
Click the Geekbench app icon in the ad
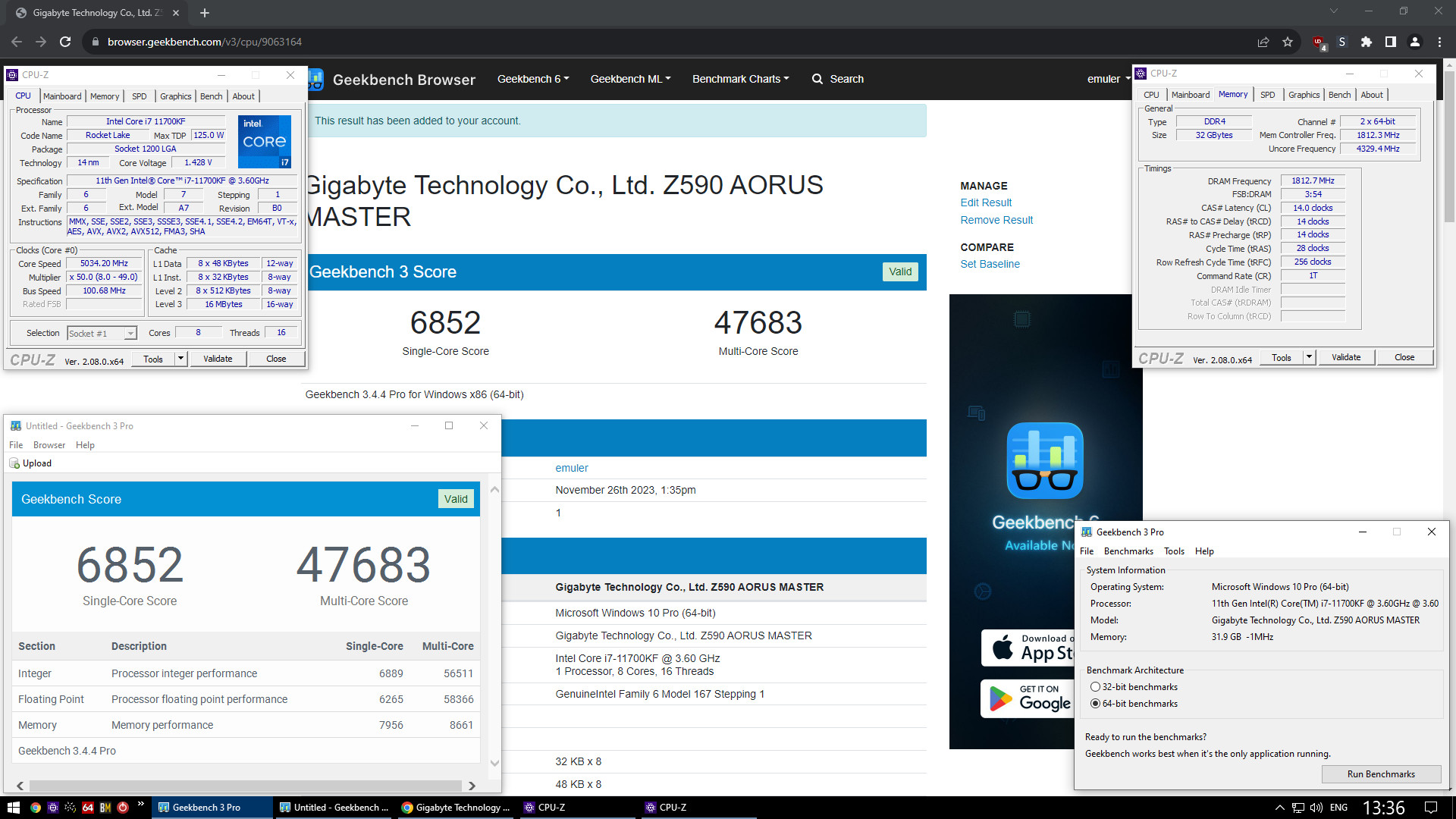pyautogui.click(x=1045, y=460)
